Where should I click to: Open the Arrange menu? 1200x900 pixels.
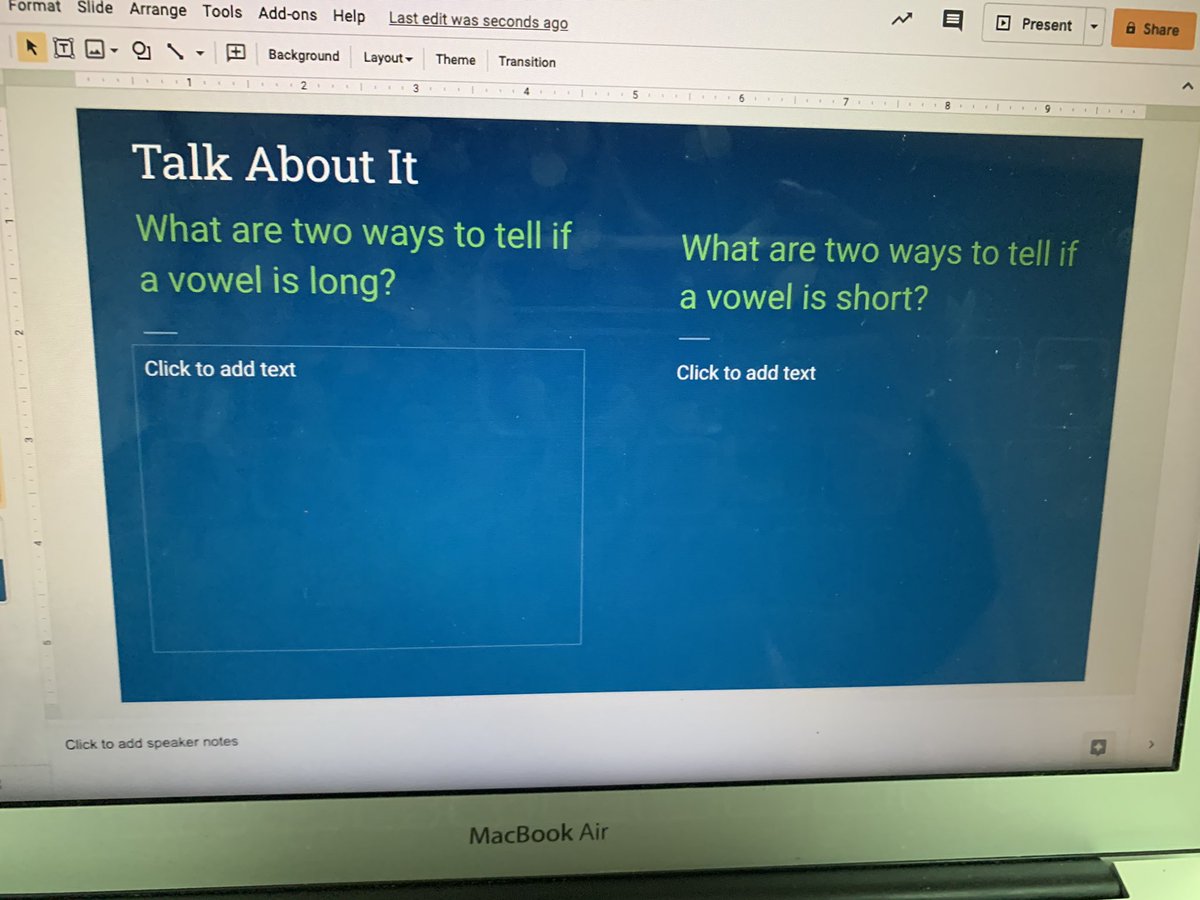[x=158, y=10]
